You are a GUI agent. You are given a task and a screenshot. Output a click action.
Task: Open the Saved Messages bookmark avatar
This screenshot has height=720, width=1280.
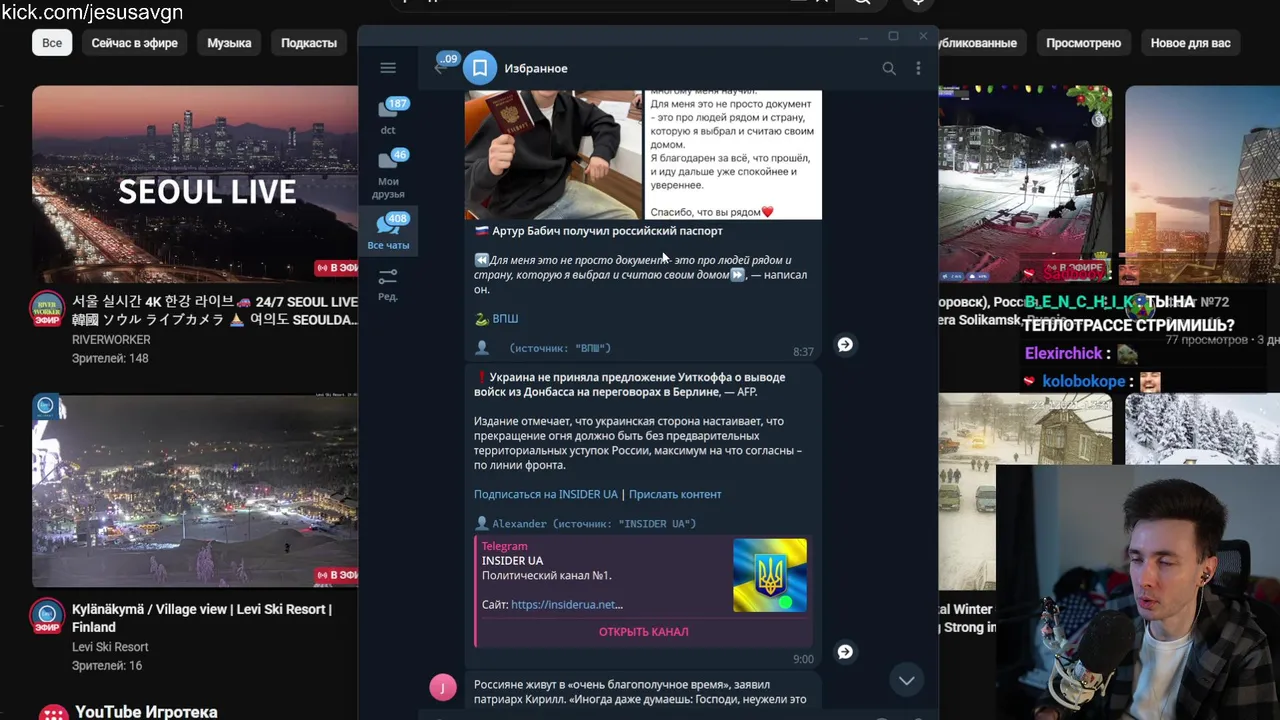coord(480,68)
